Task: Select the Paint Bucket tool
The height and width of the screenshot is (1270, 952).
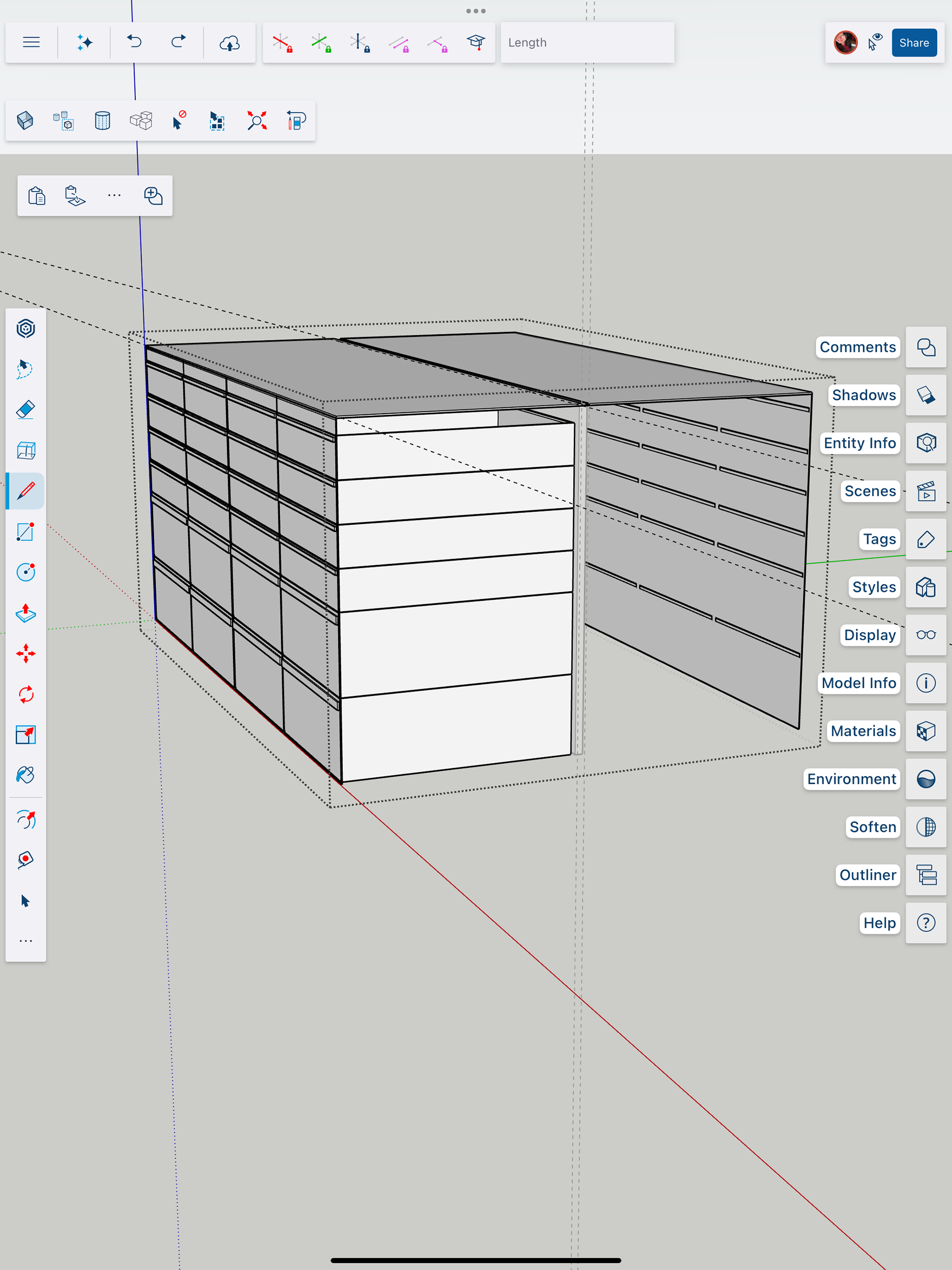Action: pyautogui.click(x=25, y=775)
